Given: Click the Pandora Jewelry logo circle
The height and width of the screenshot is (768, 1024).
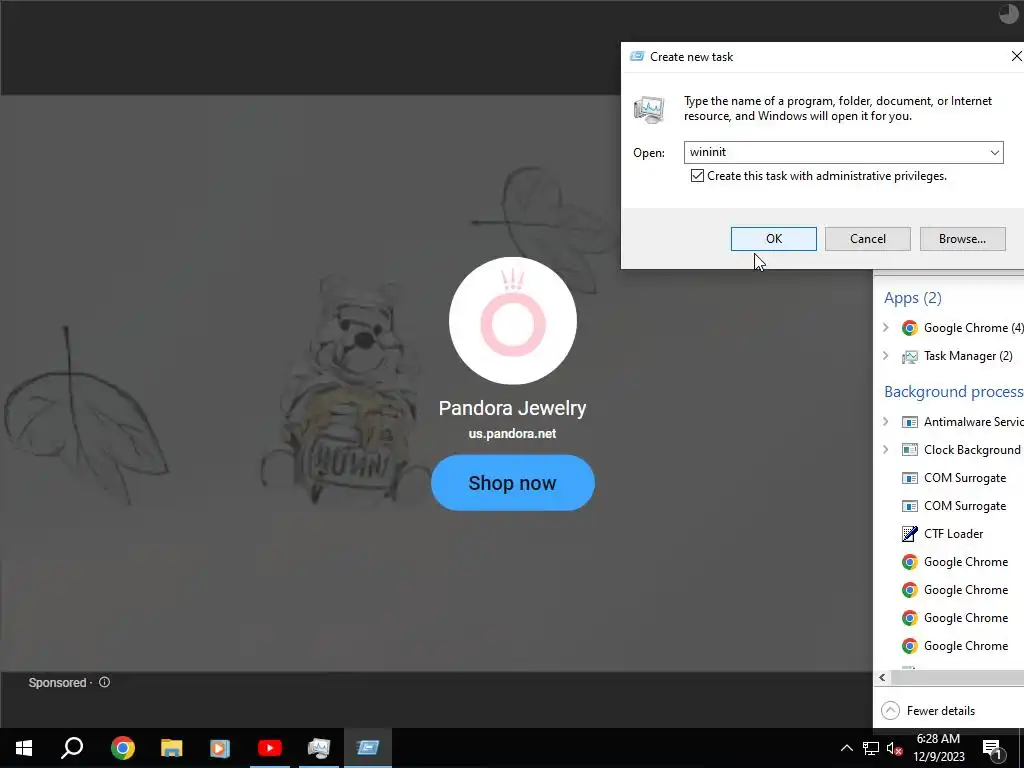Looking at the screenshot, I should tap(513, 321).
